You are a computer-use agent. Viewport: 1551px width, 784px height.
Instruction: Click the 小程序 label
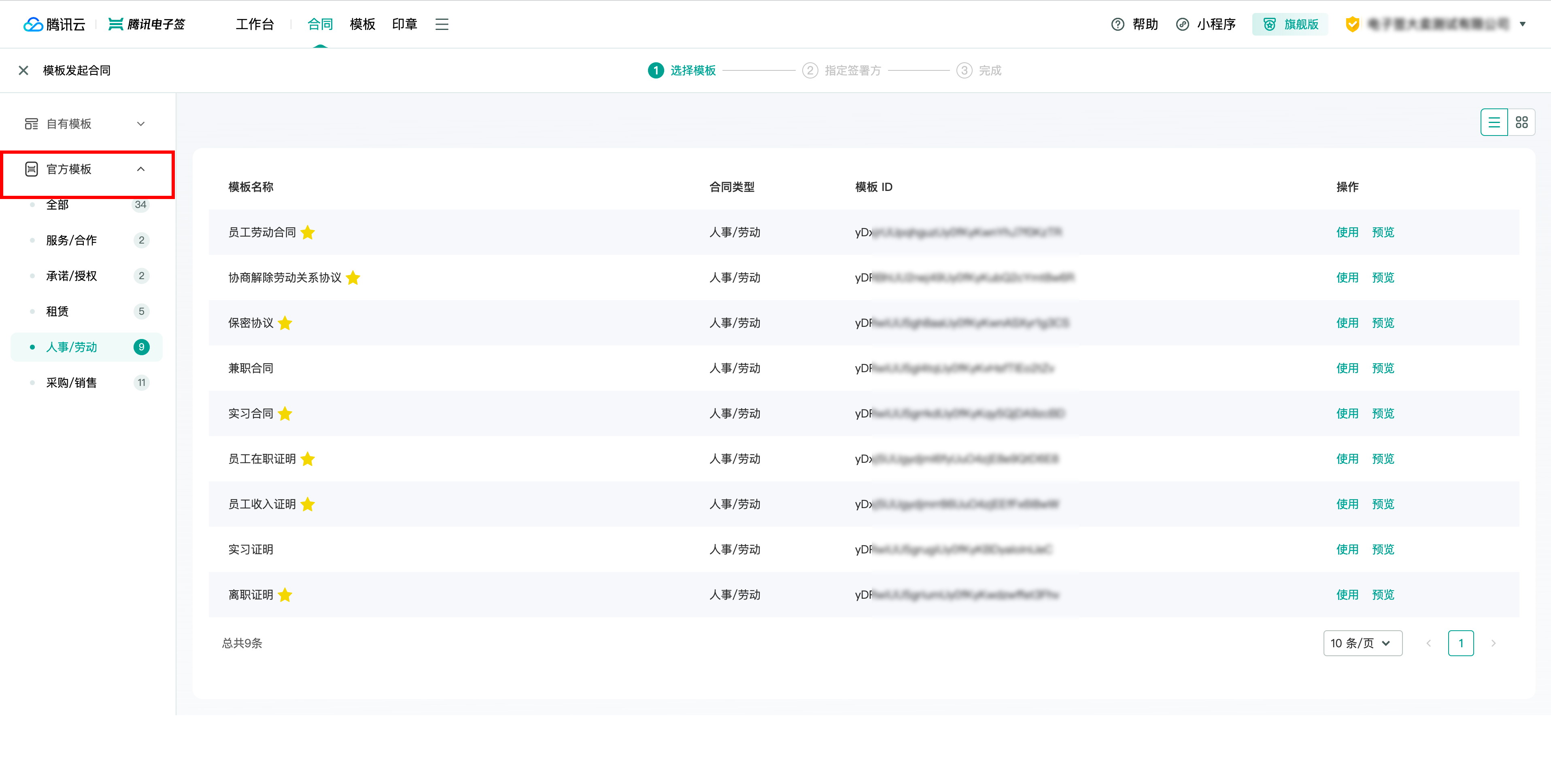point(1216,24)
